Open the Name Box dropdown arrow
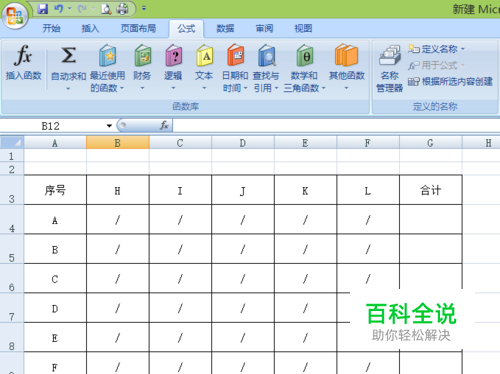The image size is (500, 374). (109, 126)
